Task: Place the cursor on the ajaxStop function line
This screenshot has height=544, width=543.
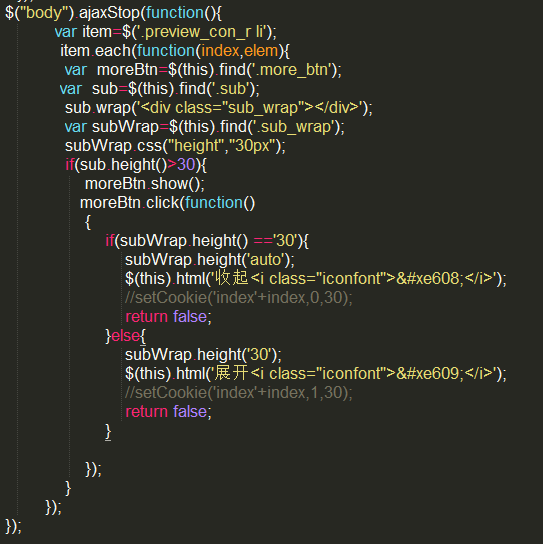Action: pyautogui.click(x=113, y=13)
